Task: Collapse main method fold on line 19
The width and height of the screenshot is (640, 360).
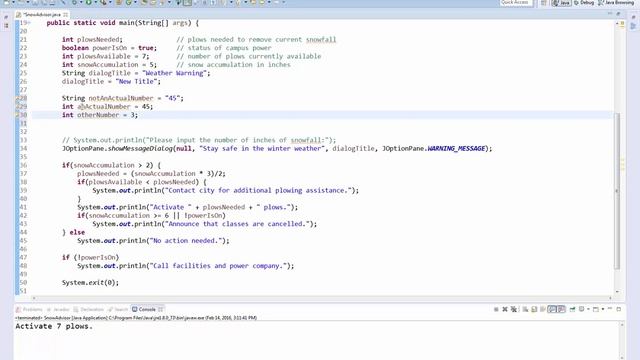Action: click(x=29, y=23)
